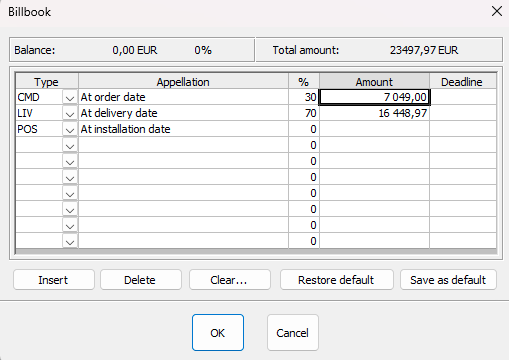Click the 23497,97 EUR total amount
Screen dimensions: 509x360
pos(424,50)
